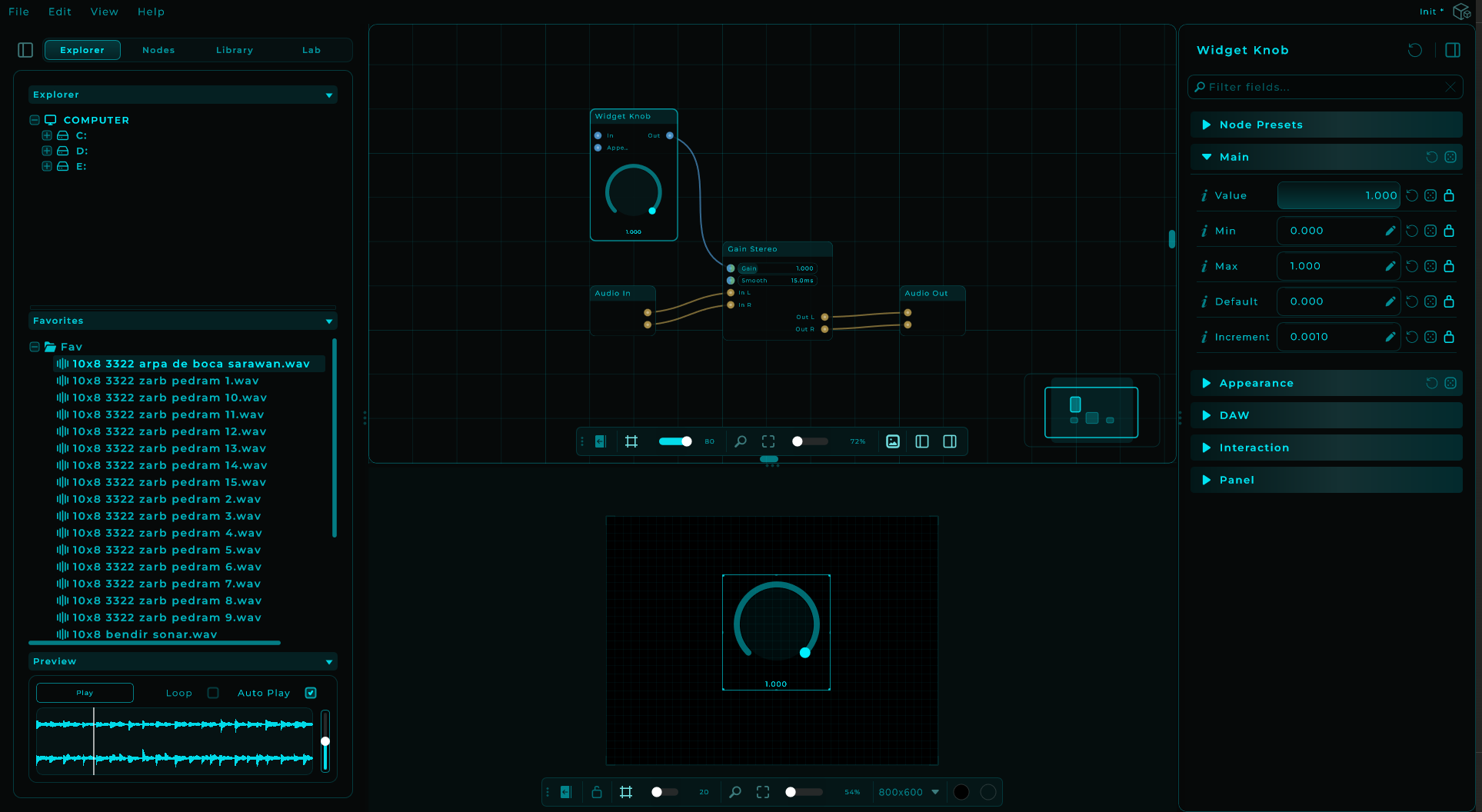The image size is (1482, 812).
Task: Enable the Loop checkbox in Preview
Action: pyautogui.click(x=213, y=693)
